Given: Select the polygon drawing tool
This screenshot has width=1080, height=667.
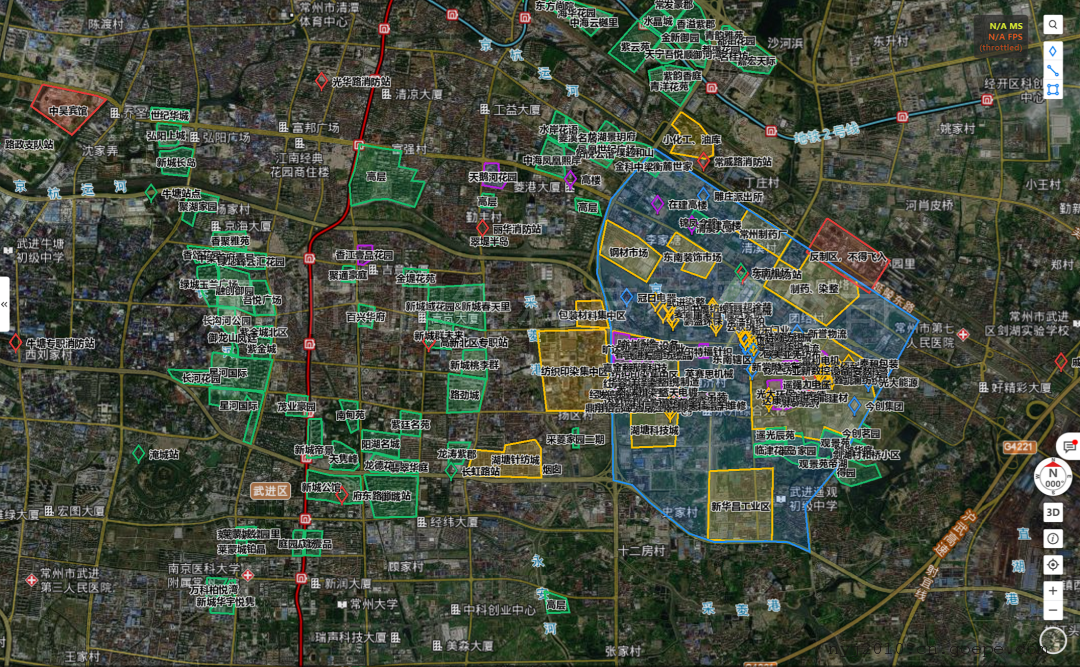Looking at the screenshot, I should point(1053,90).
